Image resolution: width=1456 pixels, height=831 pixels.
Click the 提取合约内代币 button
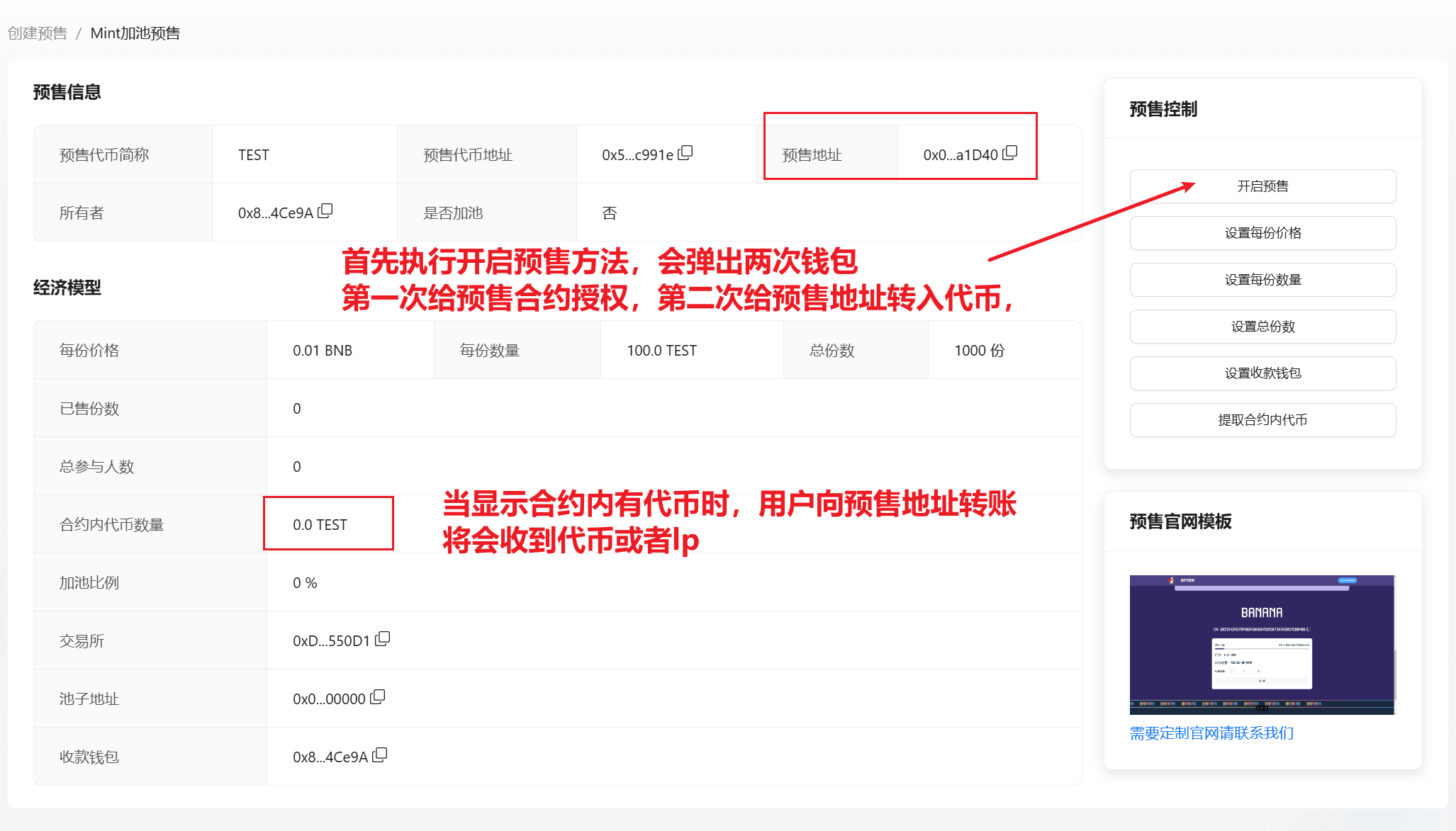click(1262, 420)
